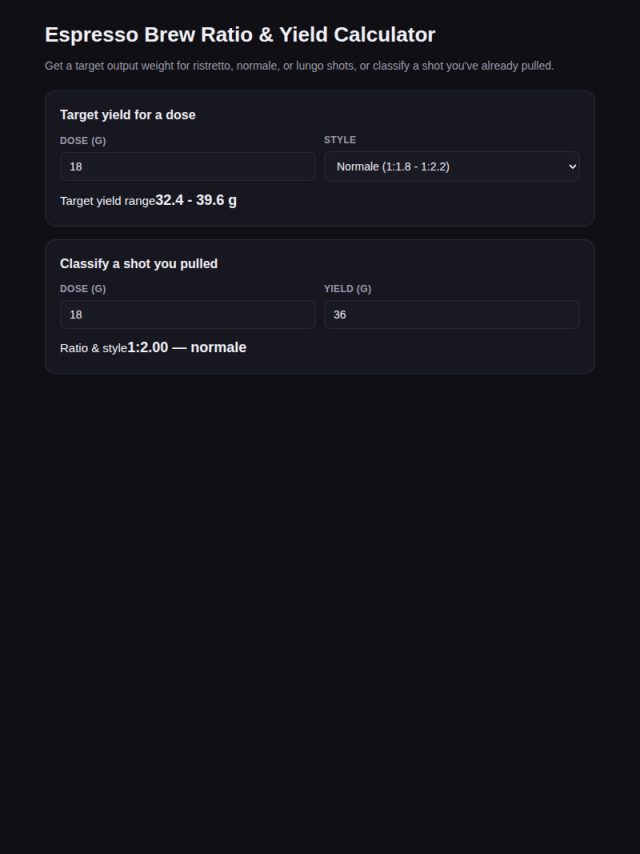Click the DOSE (G) label in the Classify card
640x854 pixels.
83,289
